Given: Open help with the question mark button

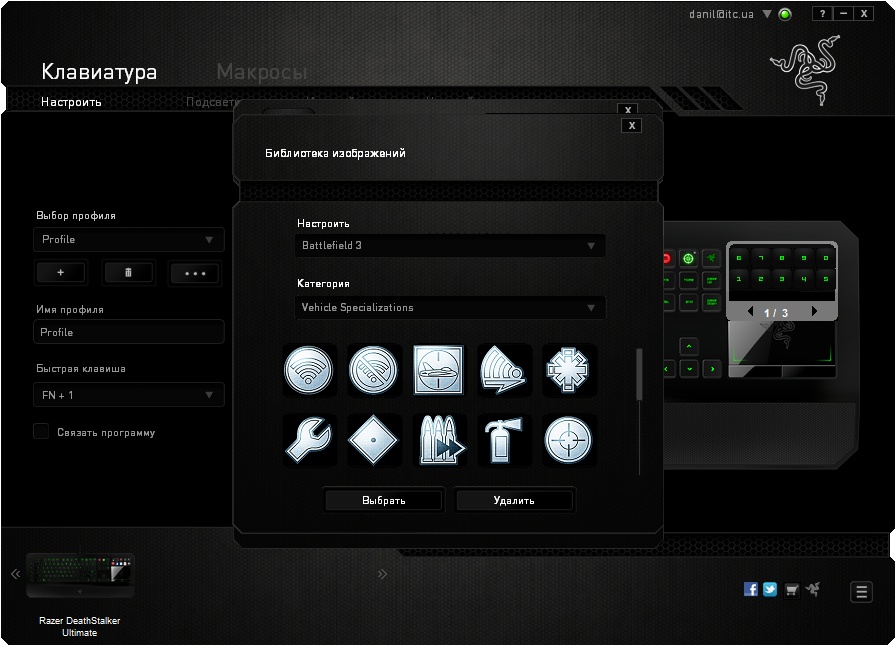Looking at the screenshot, I should [x=822, y=14].
